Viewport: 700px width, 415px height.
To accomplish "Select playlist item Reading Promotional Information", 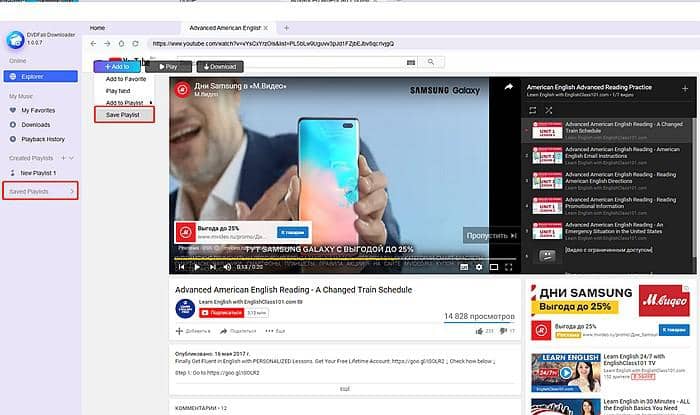I will click(607, 206).
